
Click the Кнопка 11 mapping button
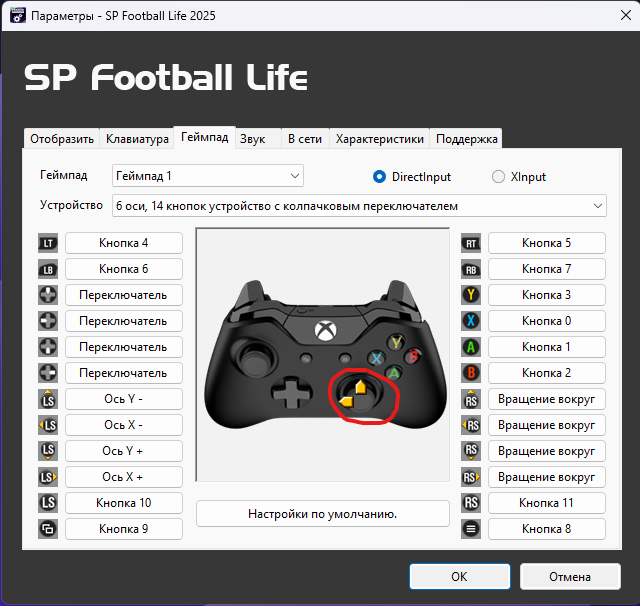coord(547,503)
